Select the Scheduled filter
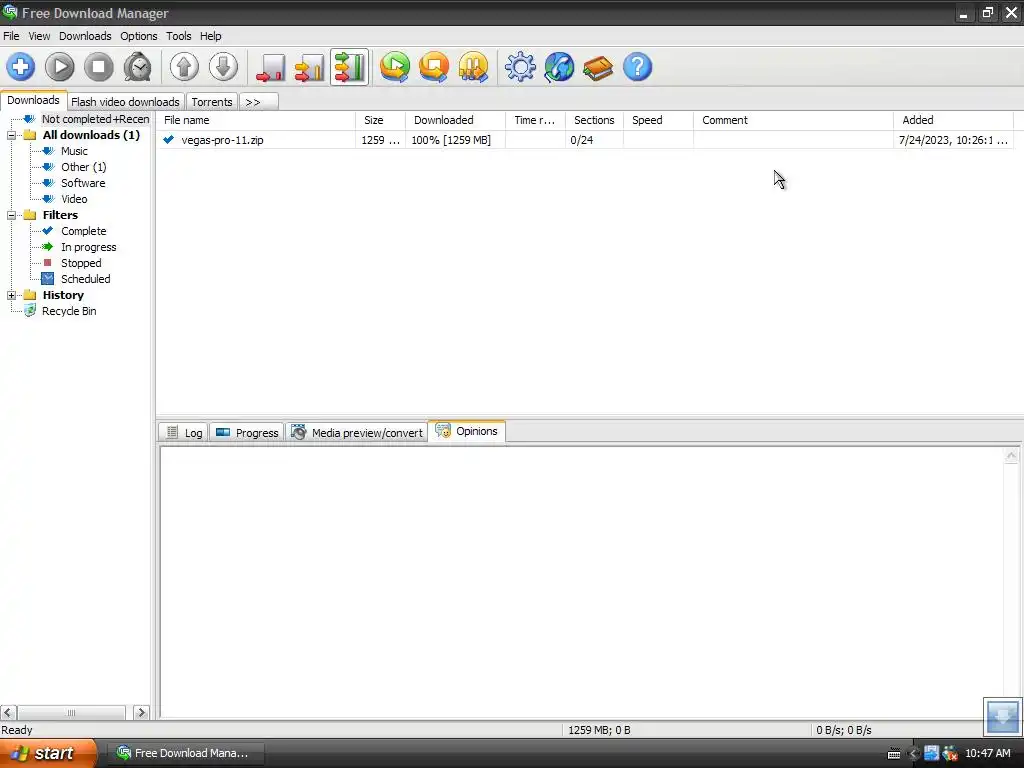Viewport: 1024px width, 768px height. click(86, 279)
